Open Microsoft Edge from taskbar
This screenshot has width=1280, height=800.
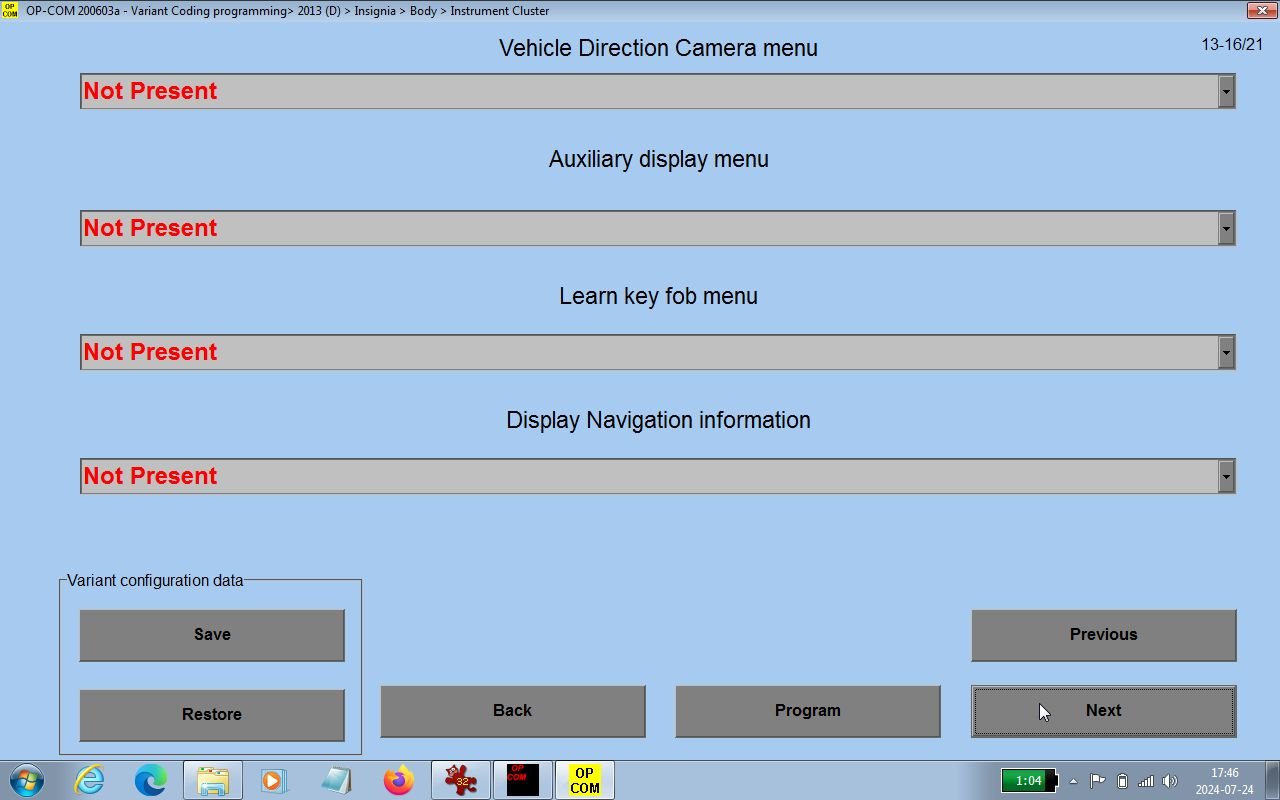pos(151,780)
